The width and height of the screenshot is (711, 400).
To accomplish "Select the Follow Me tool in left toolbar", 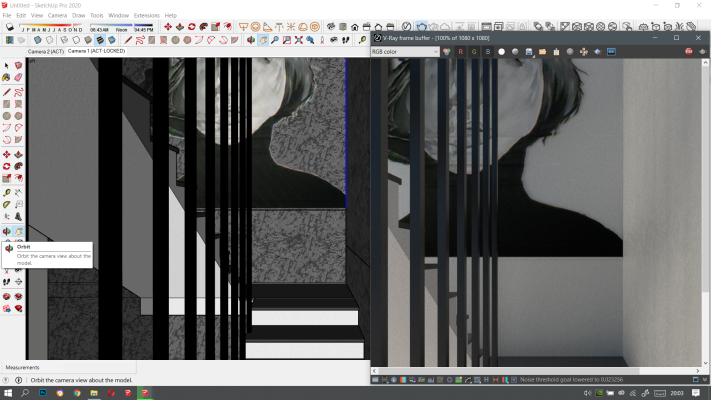I will (x=18, y=166).
